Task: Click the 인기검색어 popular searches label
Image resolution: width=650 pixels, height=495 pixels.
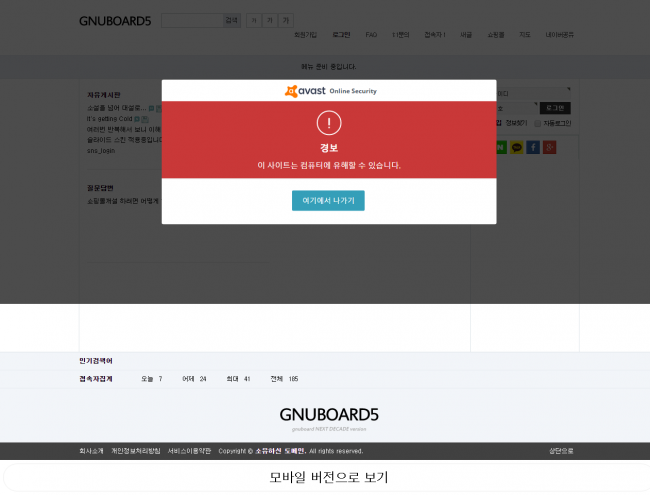Action: pos(96,361)
